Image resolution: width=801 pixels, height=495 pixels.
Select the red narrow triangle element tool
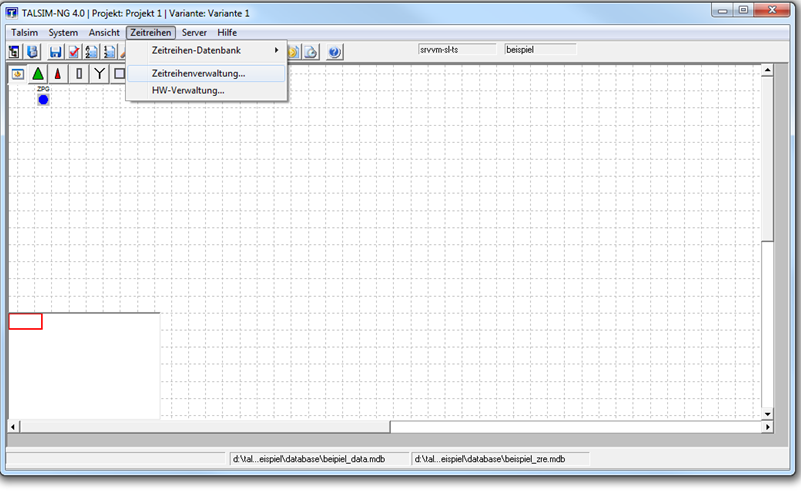58,73
